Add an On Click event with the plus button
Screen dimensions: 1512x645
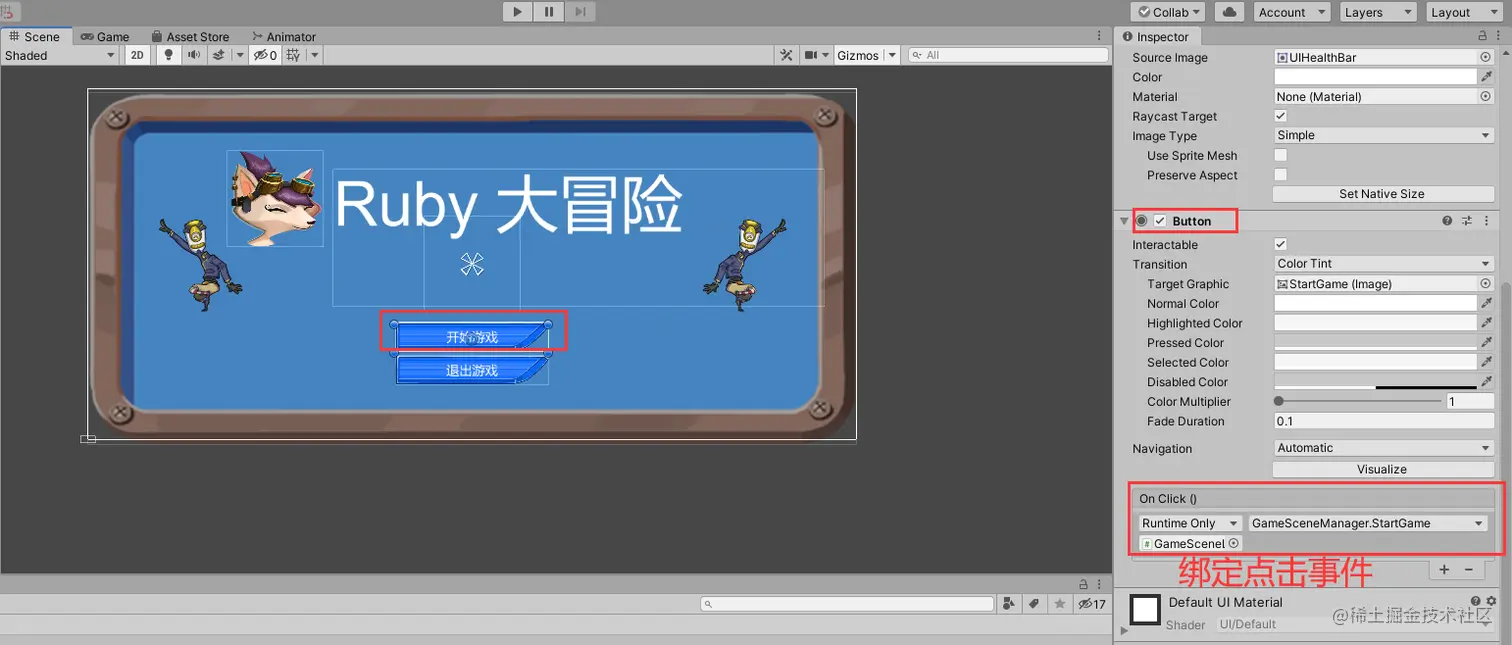coord(1443,569)
